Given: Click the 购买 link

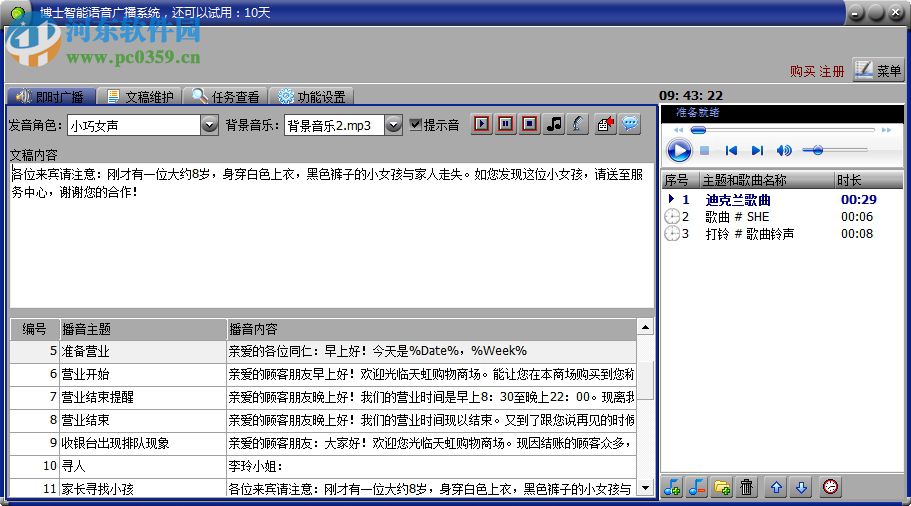Looking at the screenshot, I should pyautogui.click(x=802, y=71).
